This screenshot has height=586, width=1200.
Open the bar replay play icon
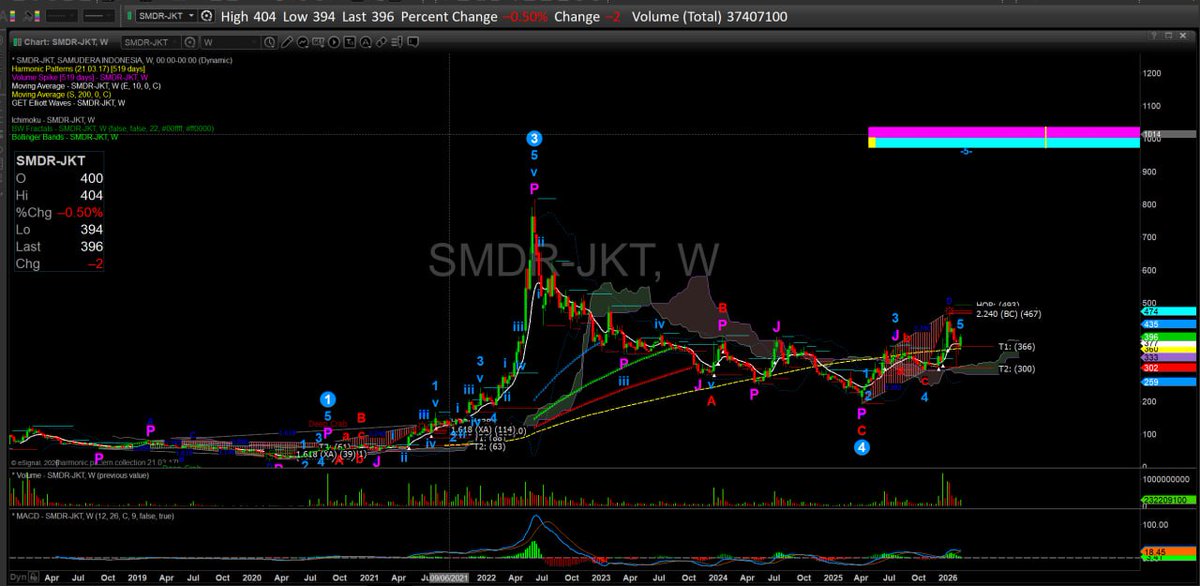(x=333, y=42)
